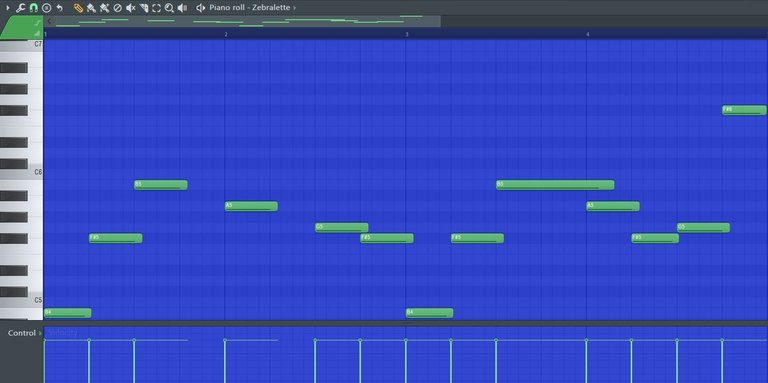Viewport: 768px width, 383px height.
Task: Open the wrench tools menu
Action: pos(20,8)
